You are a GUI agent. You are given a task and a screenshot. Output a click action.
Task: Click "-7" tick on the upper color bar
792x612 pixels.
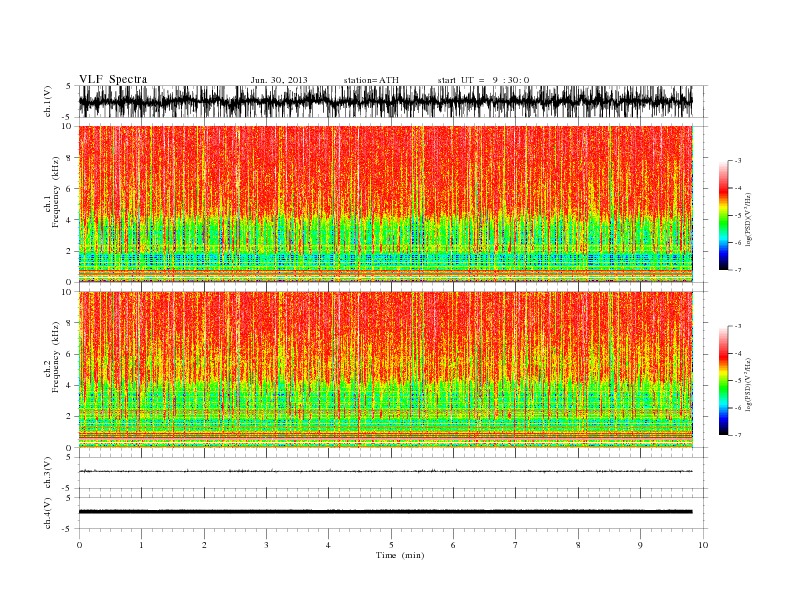(x=738, y=270)
